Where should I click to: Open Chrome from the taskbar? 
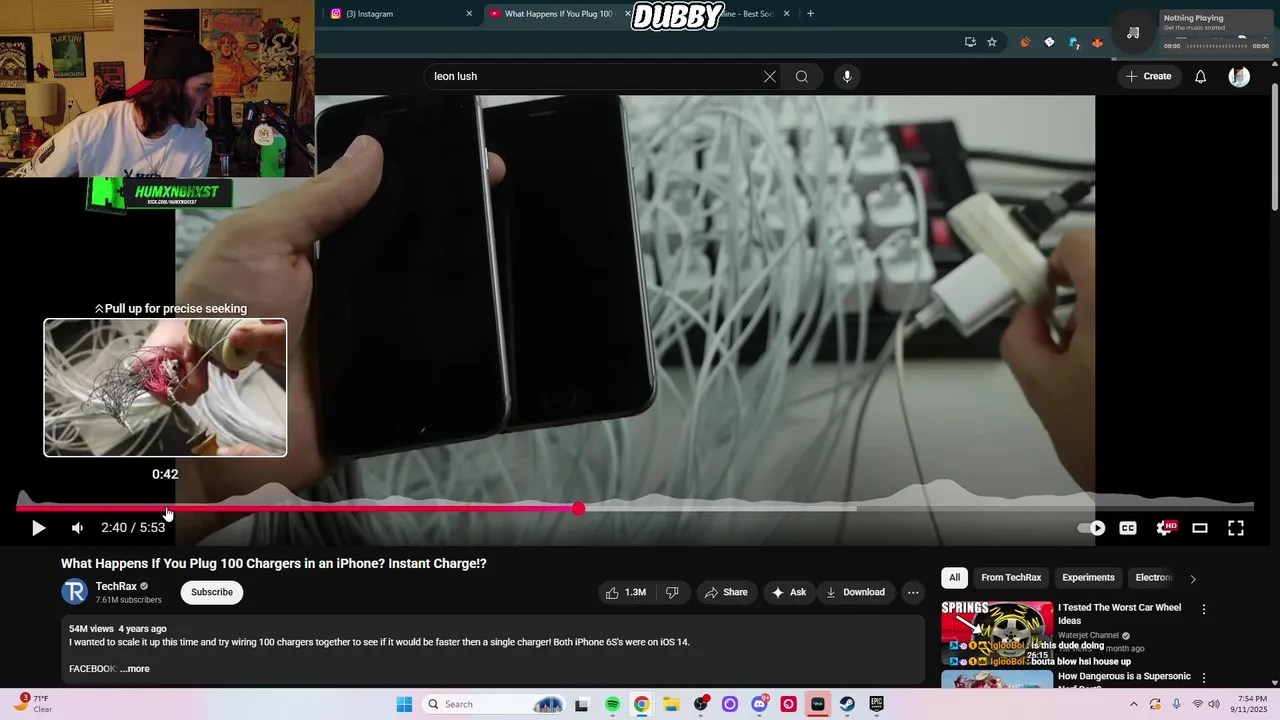point(641,704)
